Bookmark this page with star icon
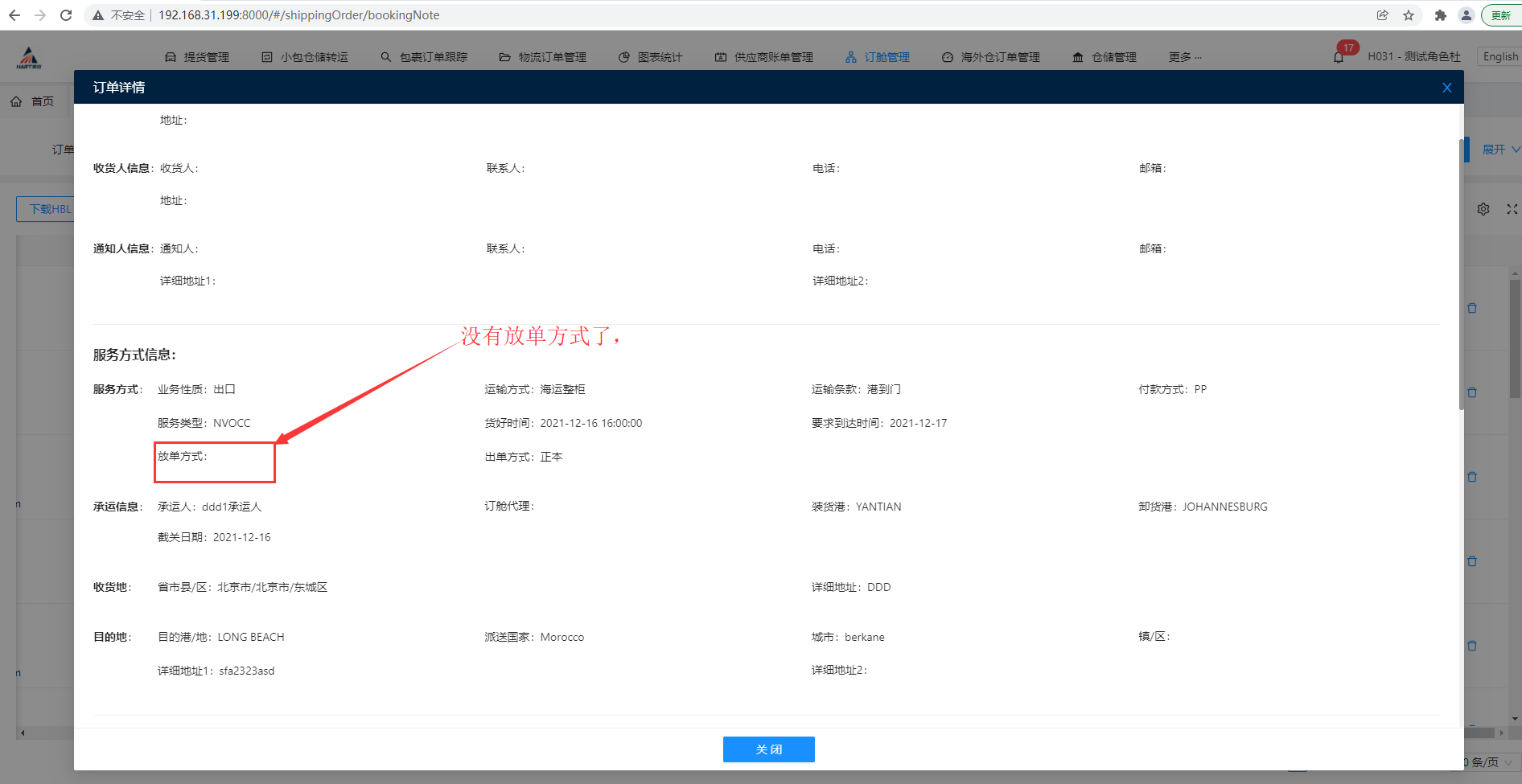 [1409, 15]
